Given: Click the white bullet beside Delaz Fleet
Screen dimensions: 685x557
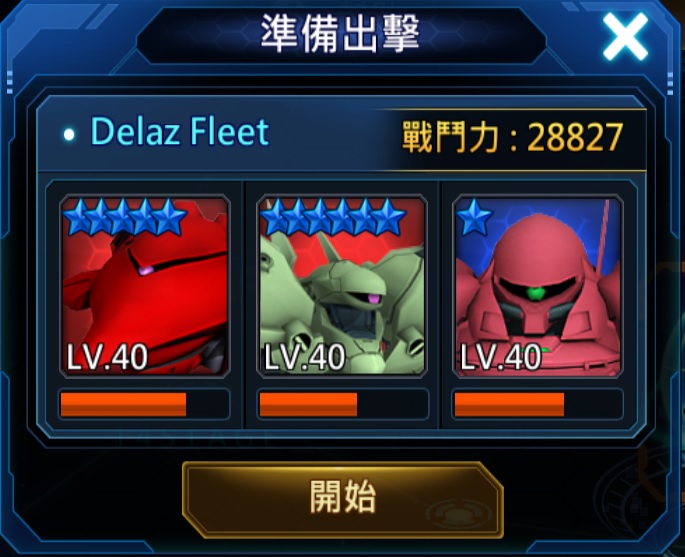Looking at the screenshot, I should click(69, 134).
